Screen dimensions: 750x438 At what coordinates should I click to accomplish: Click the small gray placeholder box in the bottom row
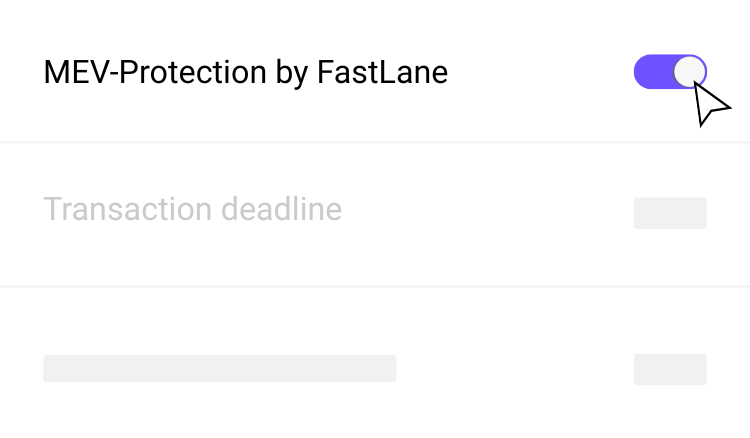(670, 369)
